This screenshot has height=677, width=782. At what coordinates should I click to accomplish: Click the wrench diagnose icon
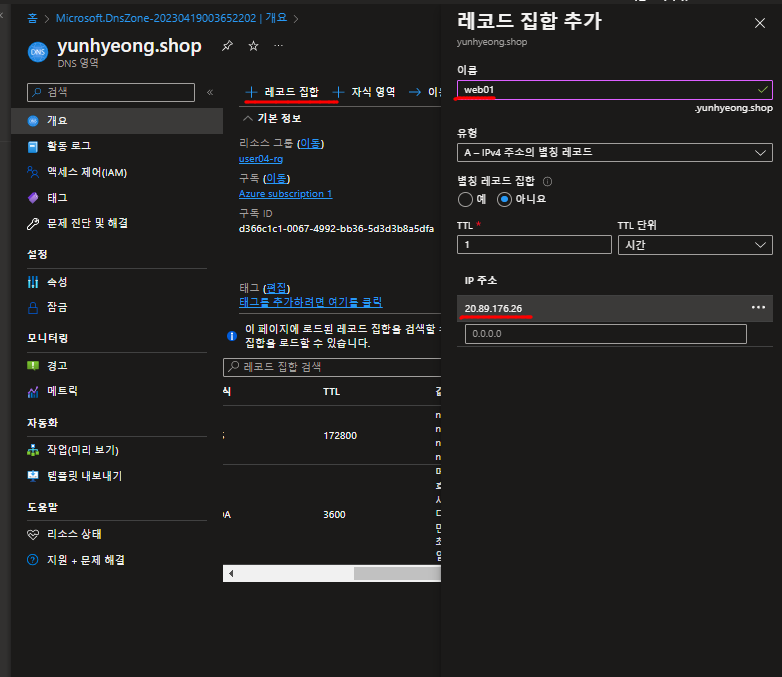tap(33, 224)
